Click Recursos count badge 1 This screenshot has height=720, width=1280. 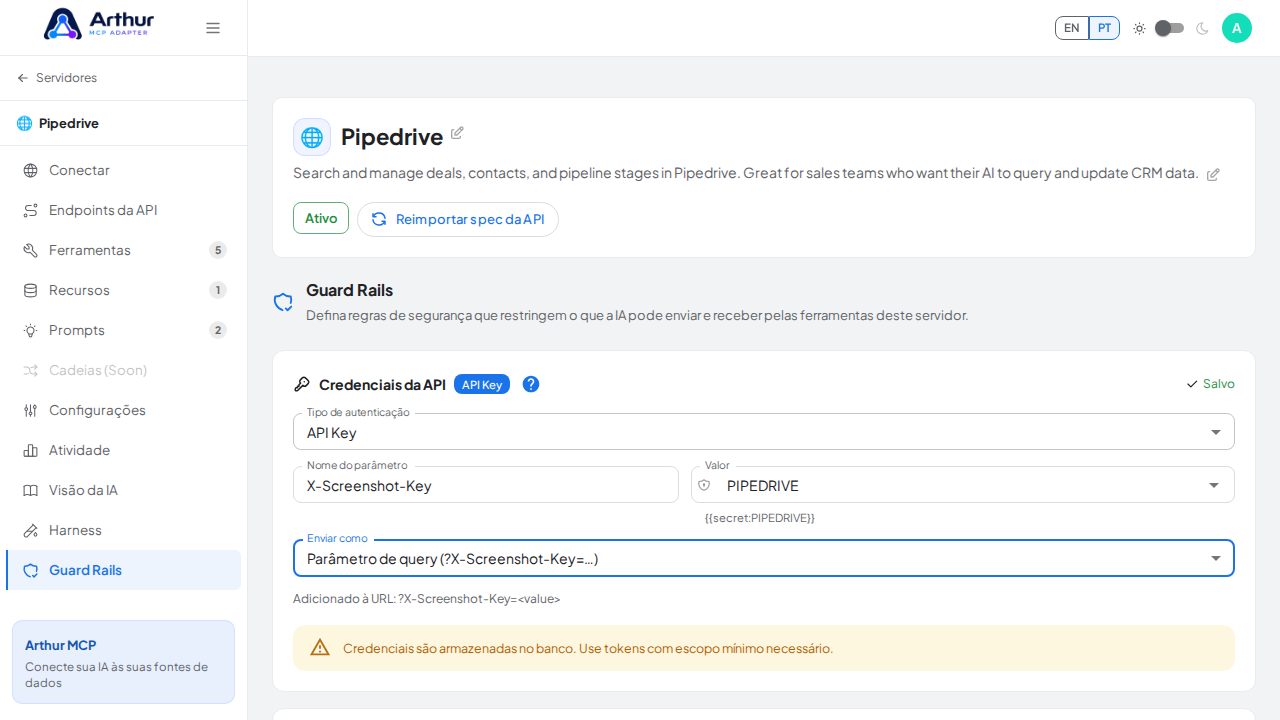coord(218,290)
